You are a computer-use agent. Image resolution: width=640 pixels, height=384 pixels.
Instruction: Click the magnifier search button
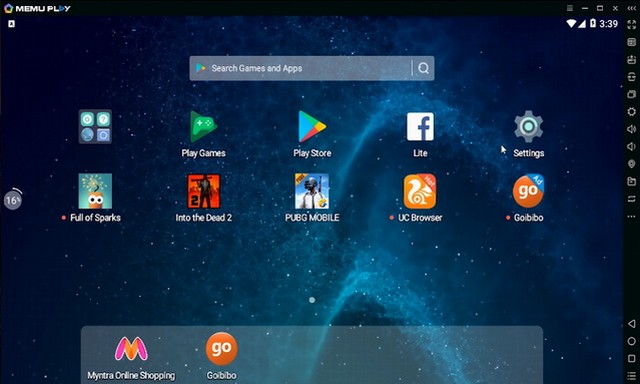[424, 68]
